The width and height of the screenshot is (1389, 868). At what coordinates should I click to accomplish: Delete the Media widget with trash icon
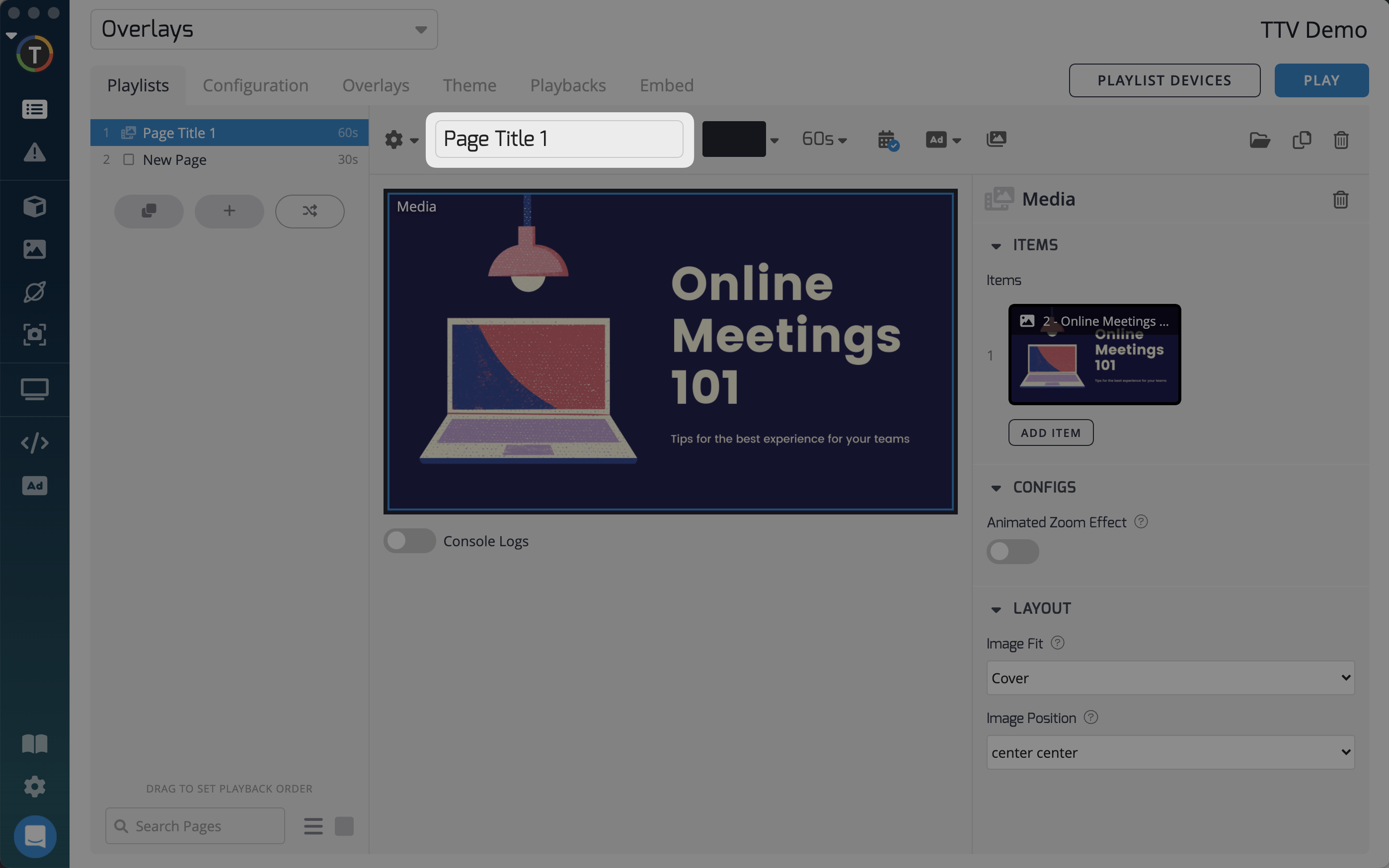1340,200
